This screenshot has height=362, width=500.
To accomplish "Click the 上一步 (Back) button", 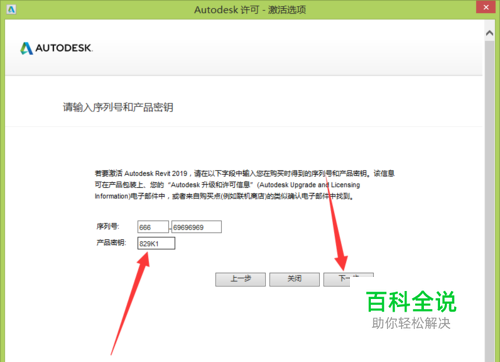I will tap(240, 279).
